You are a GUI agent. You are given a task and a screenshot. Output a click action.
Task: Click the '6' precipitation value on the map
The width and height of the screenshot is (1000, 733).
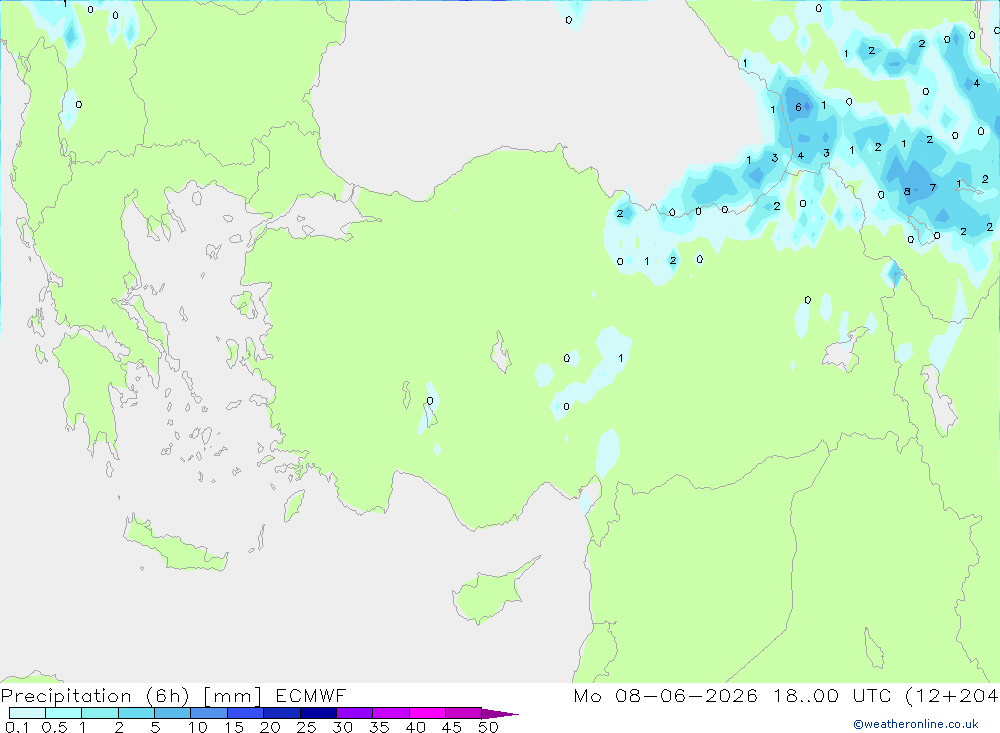pos(798,107)
